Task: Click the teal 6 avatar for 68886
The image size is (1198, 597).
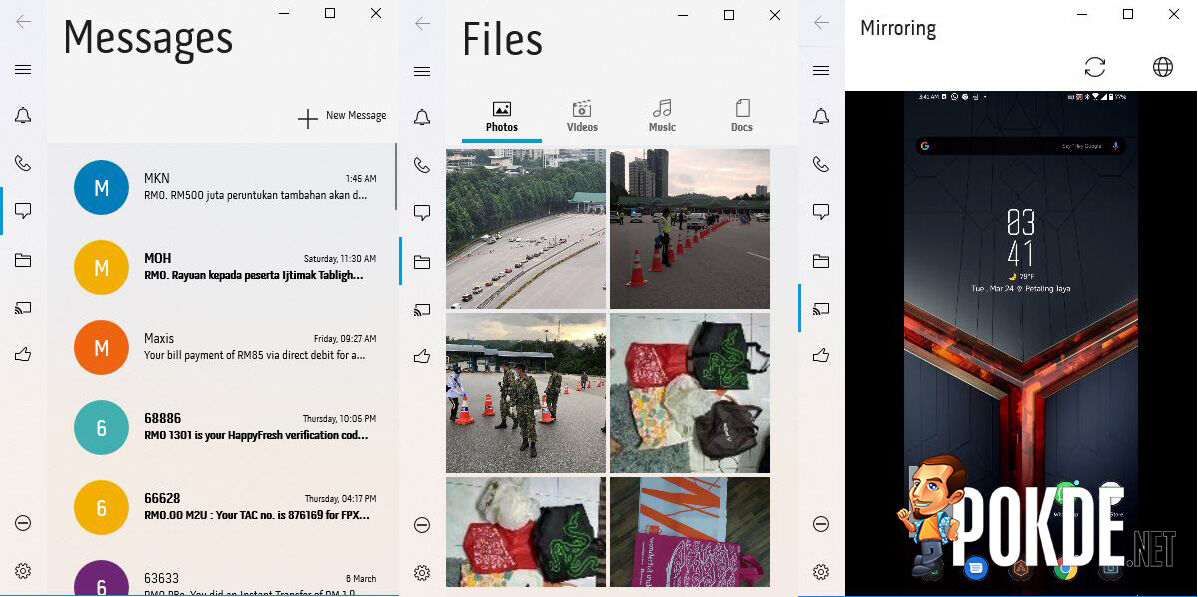Action: click(102, 427)
